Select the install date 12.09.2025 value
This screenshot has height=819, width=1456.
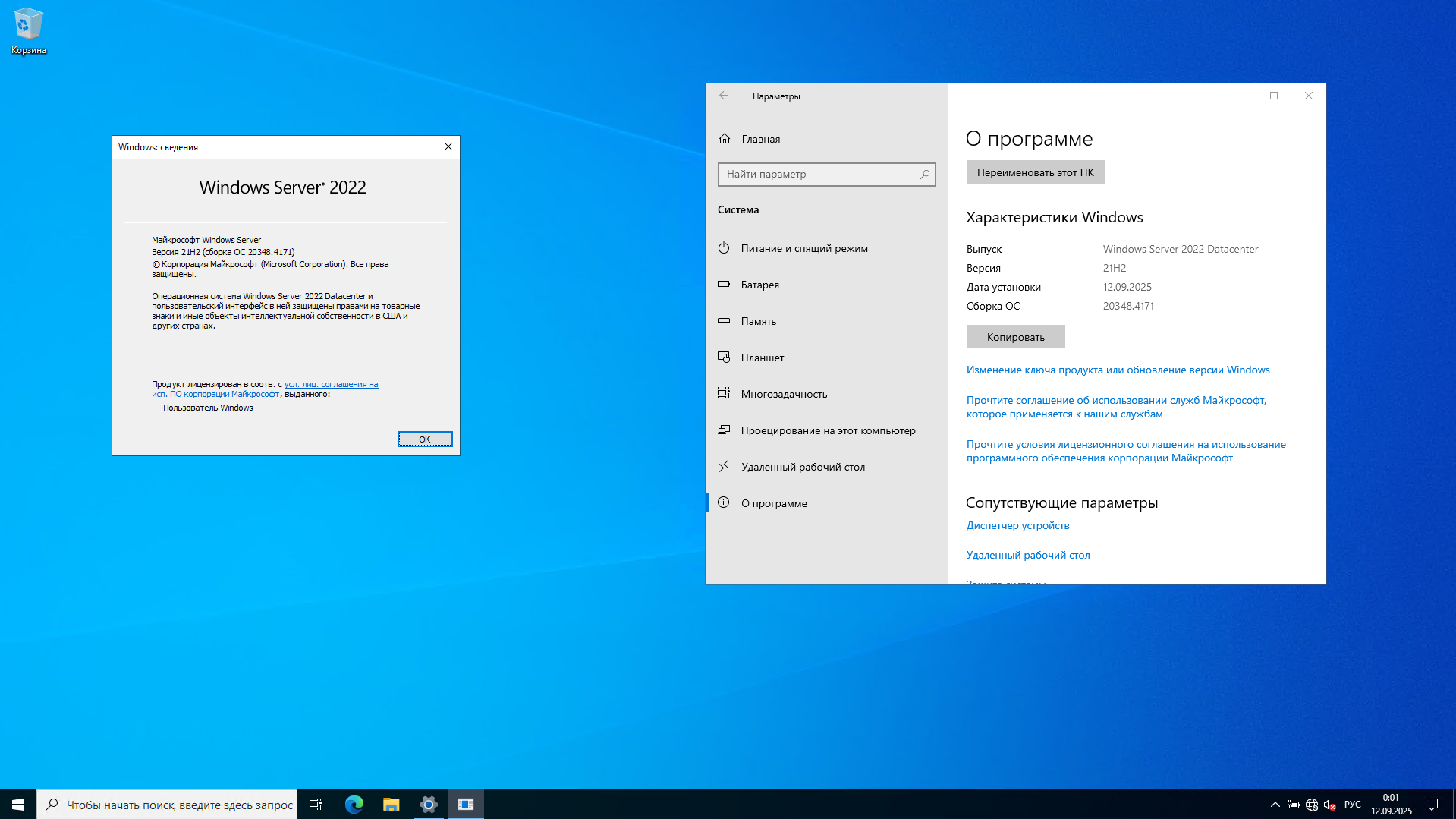pyautogui.click(x=1127, y=287)
